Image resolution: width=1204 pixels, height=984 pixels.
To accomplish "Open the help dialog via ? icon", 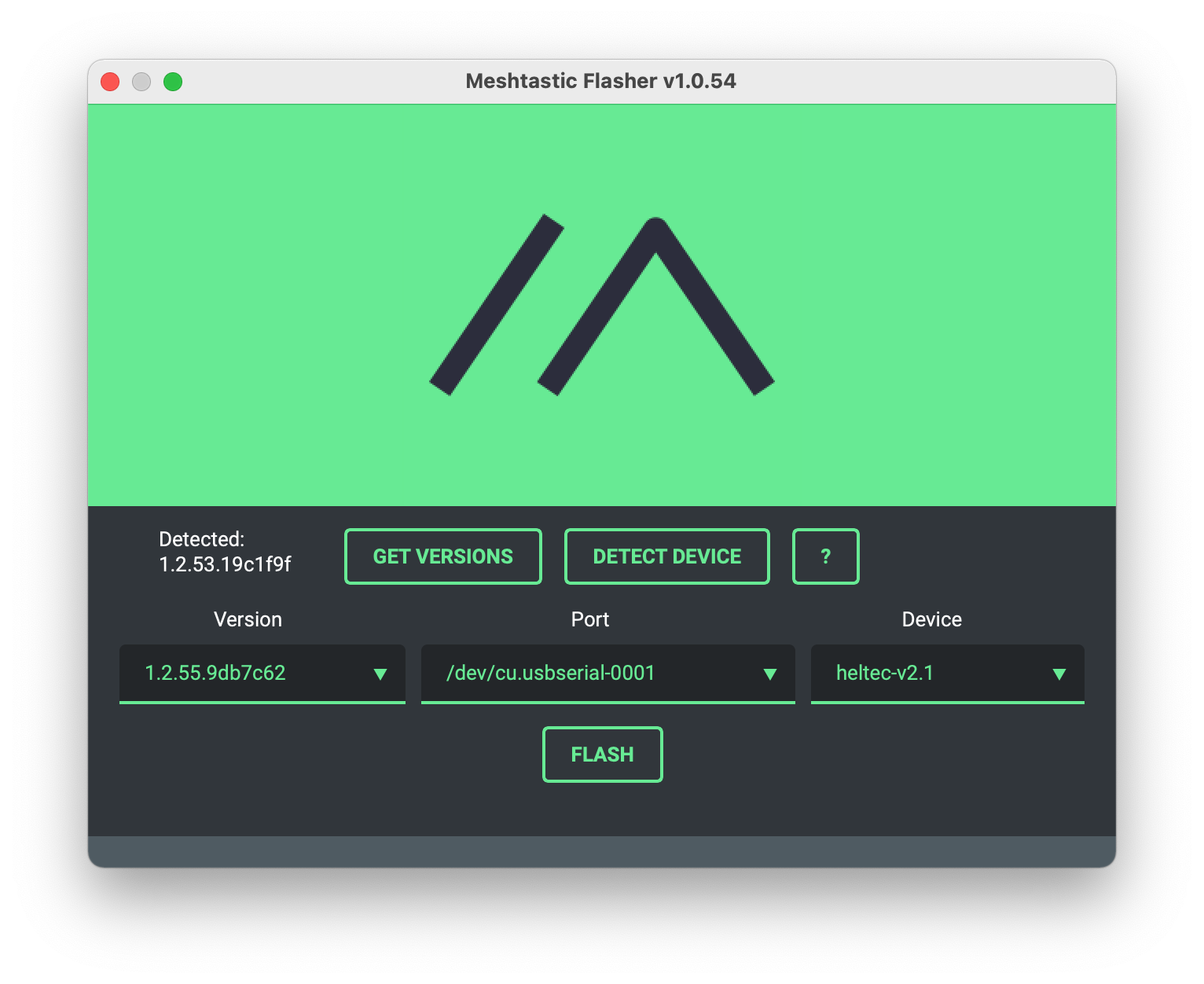I will [825, 556].
